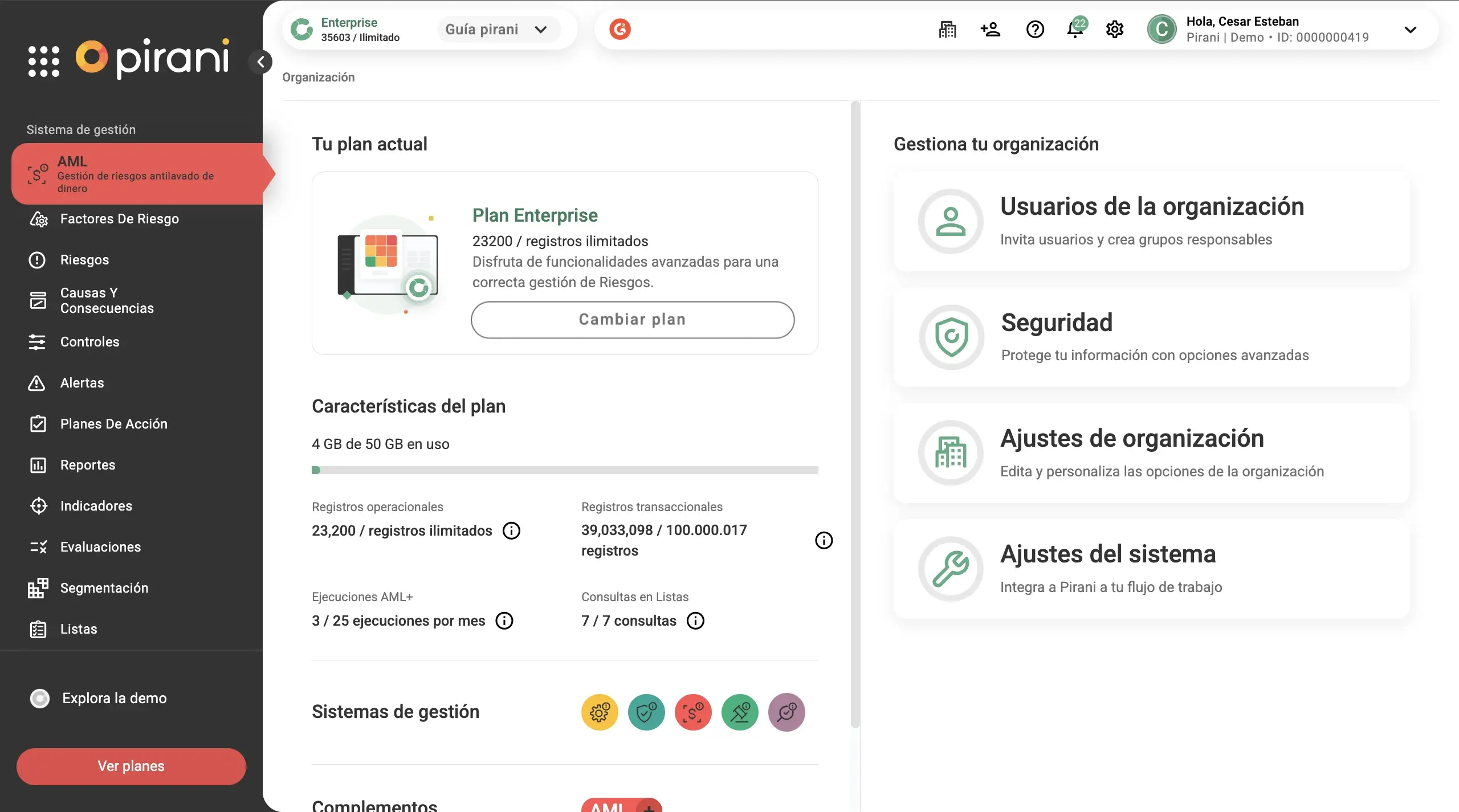Click the storage usage progress bar
Viewport: 1459px width, 812px height.
[565, 470]
